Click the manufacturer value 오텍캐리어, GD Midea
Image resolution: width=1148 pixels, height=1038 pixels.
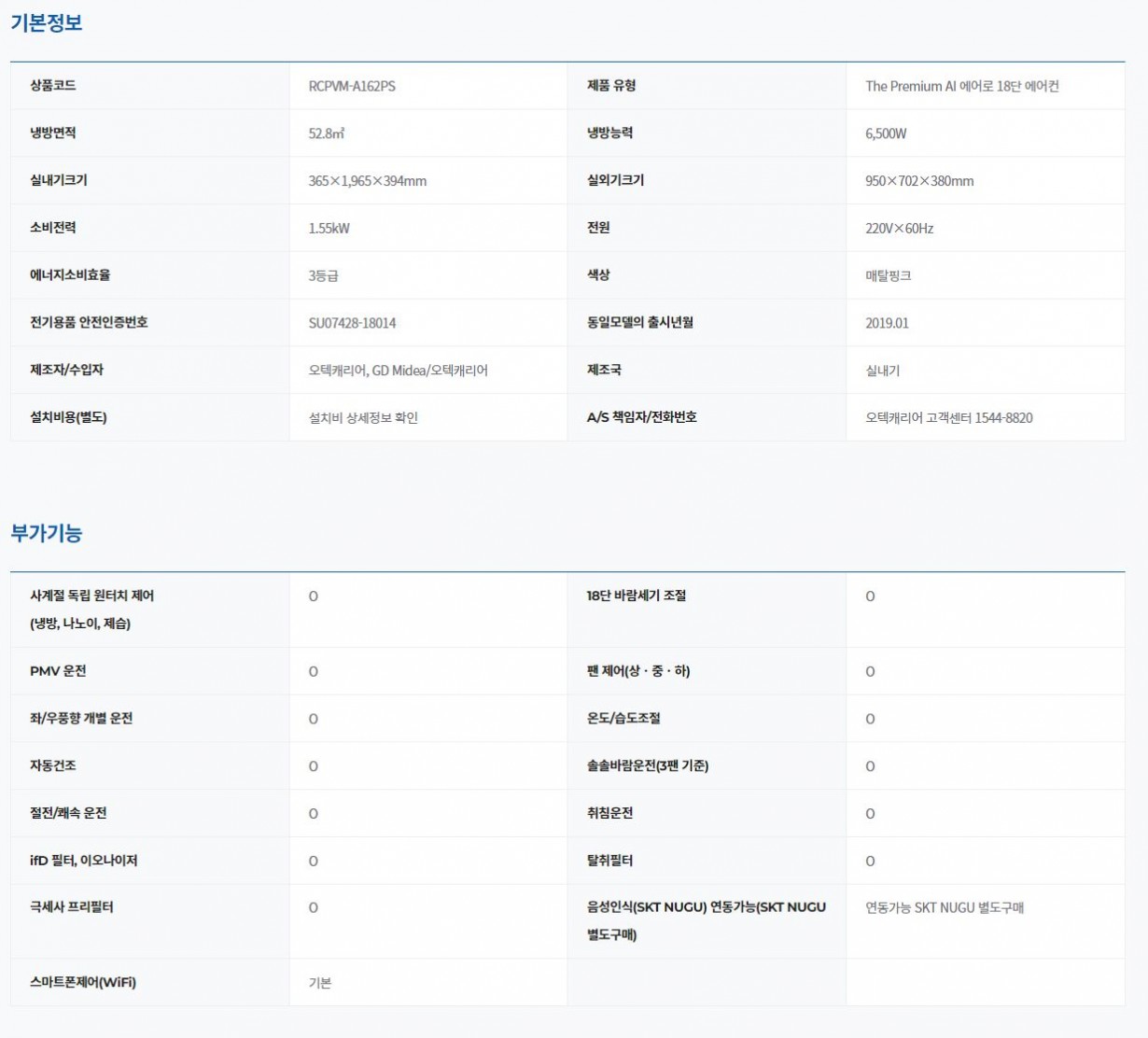click(367, 371)
